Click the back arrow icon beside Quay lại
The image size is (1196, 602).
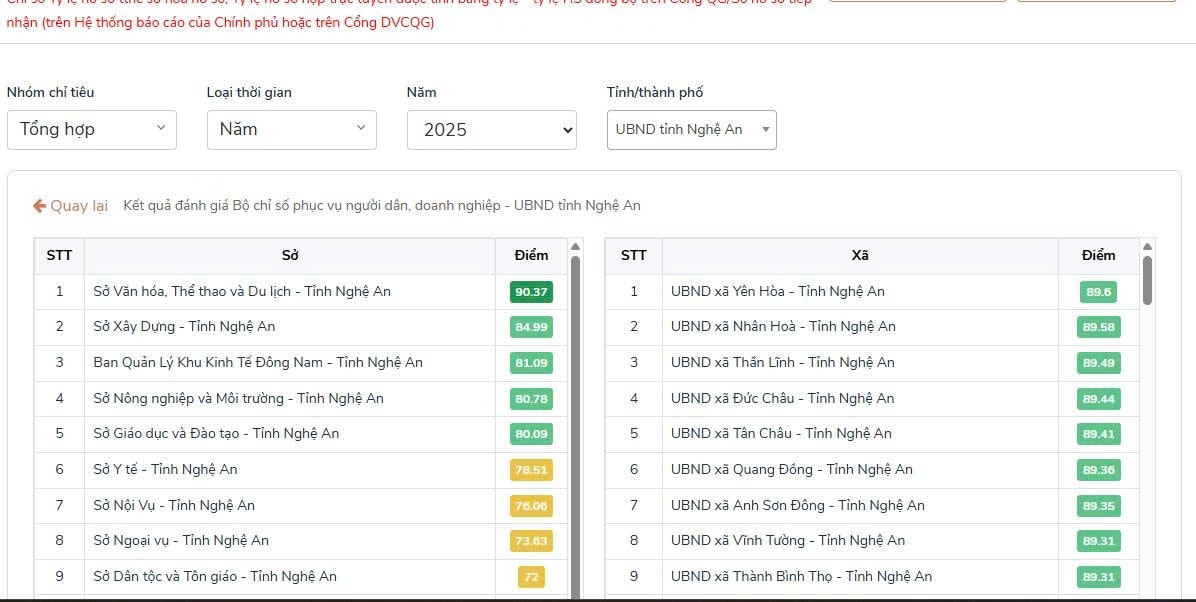39,206
